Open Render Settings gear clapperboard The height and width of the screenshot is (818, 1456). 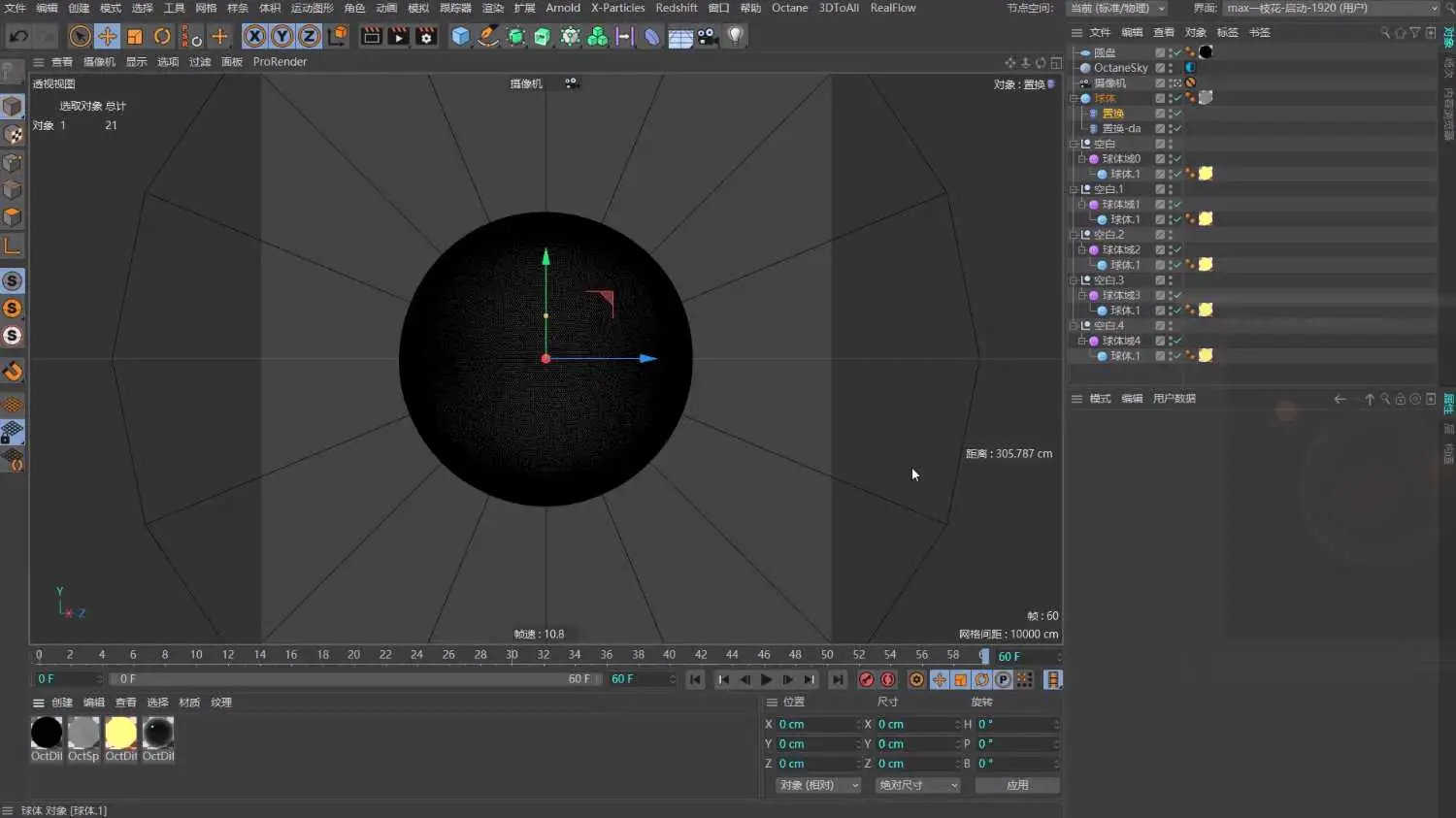coord(426,37)
